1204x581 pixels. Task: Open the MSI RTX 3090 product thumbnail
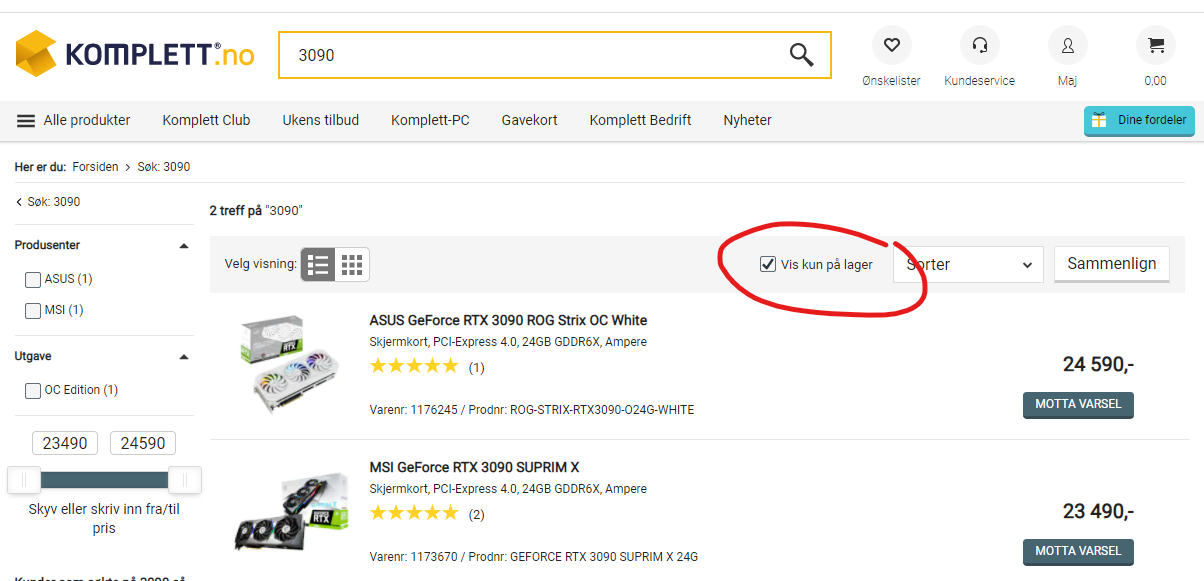point(291,513)
